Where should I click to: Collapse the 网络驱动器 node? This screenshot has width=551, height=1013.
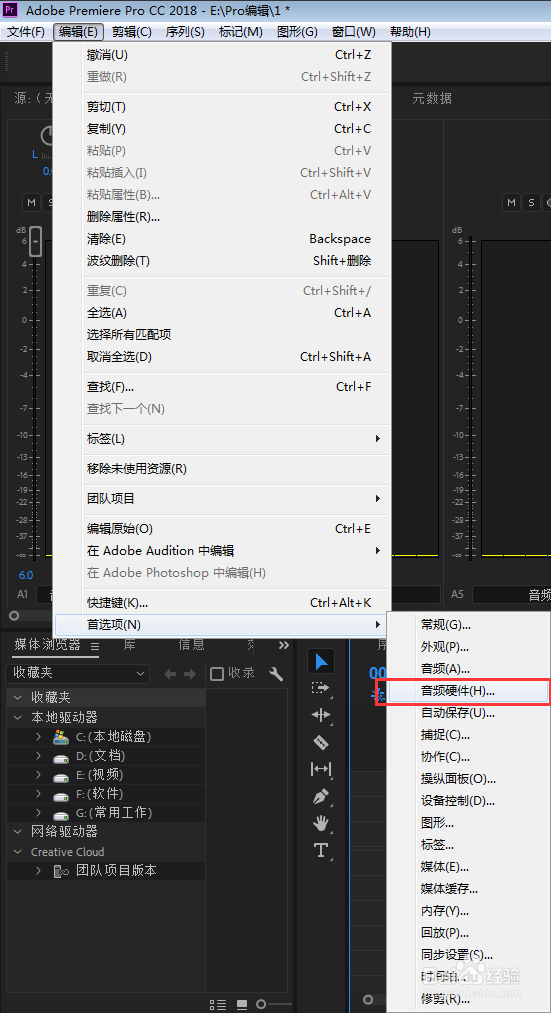[17, 831]
